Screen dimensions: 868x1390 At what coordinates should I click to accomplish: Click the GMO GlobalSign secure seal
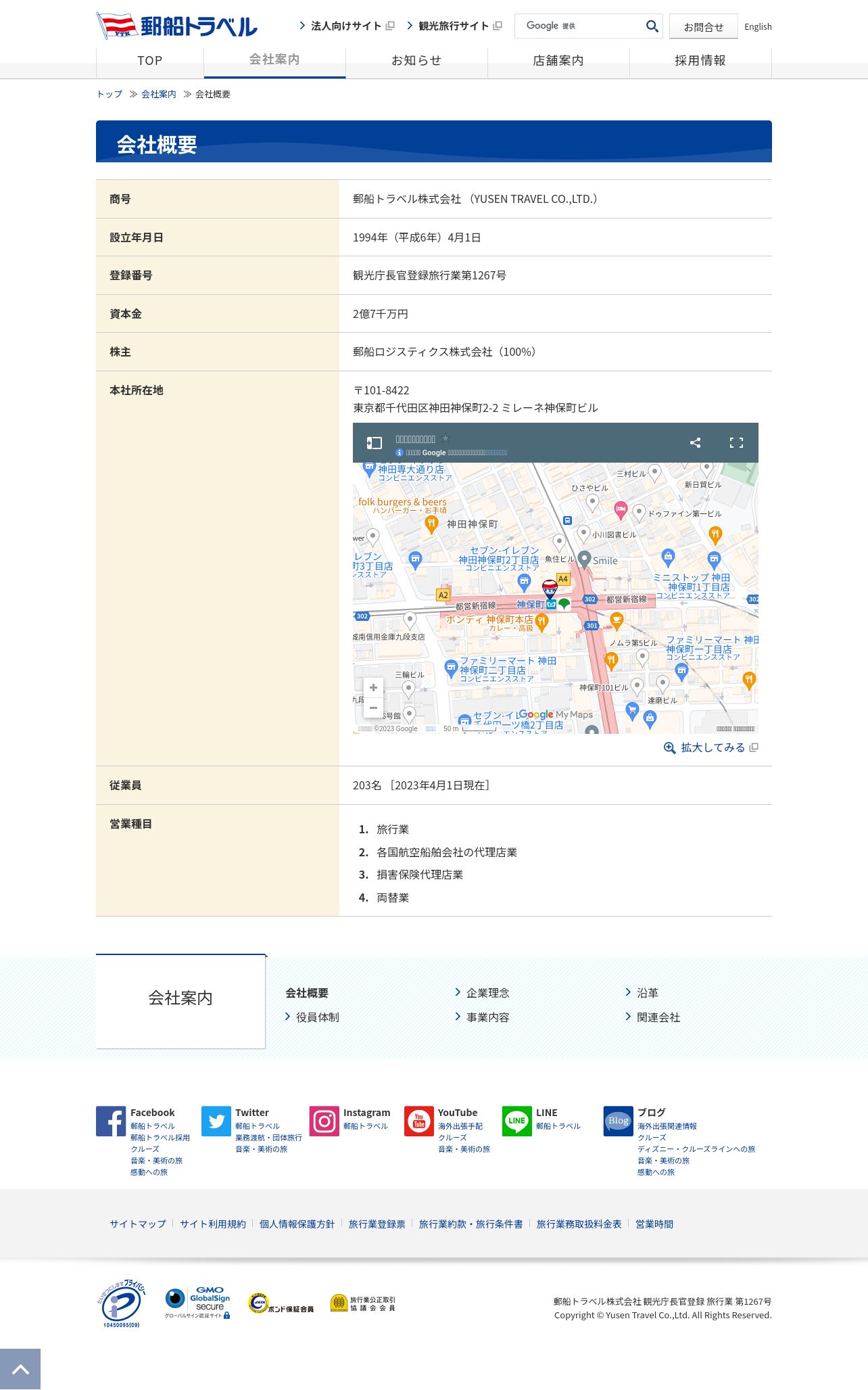click(197, 1303)
